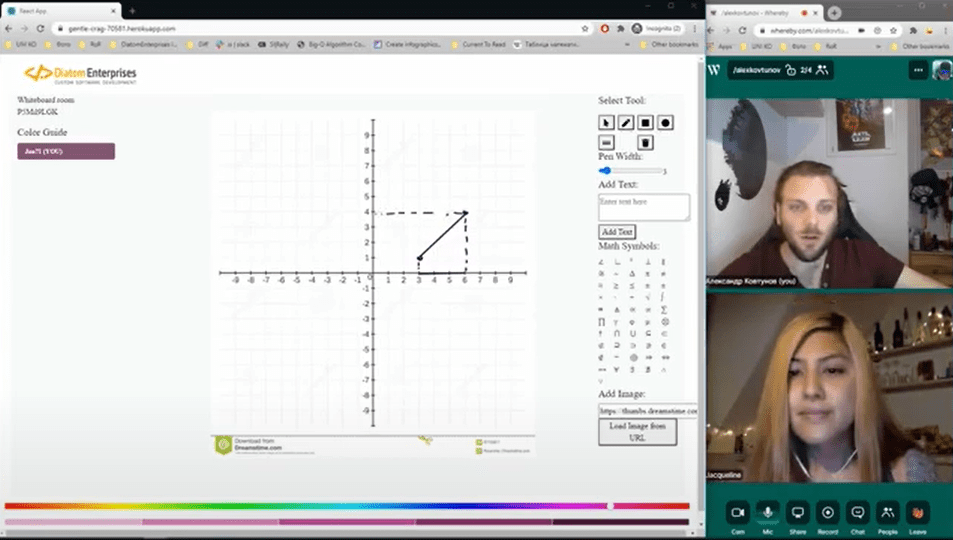Toggle the room lock icon
Screen dimensions: 953x540
tap(790, 70)
